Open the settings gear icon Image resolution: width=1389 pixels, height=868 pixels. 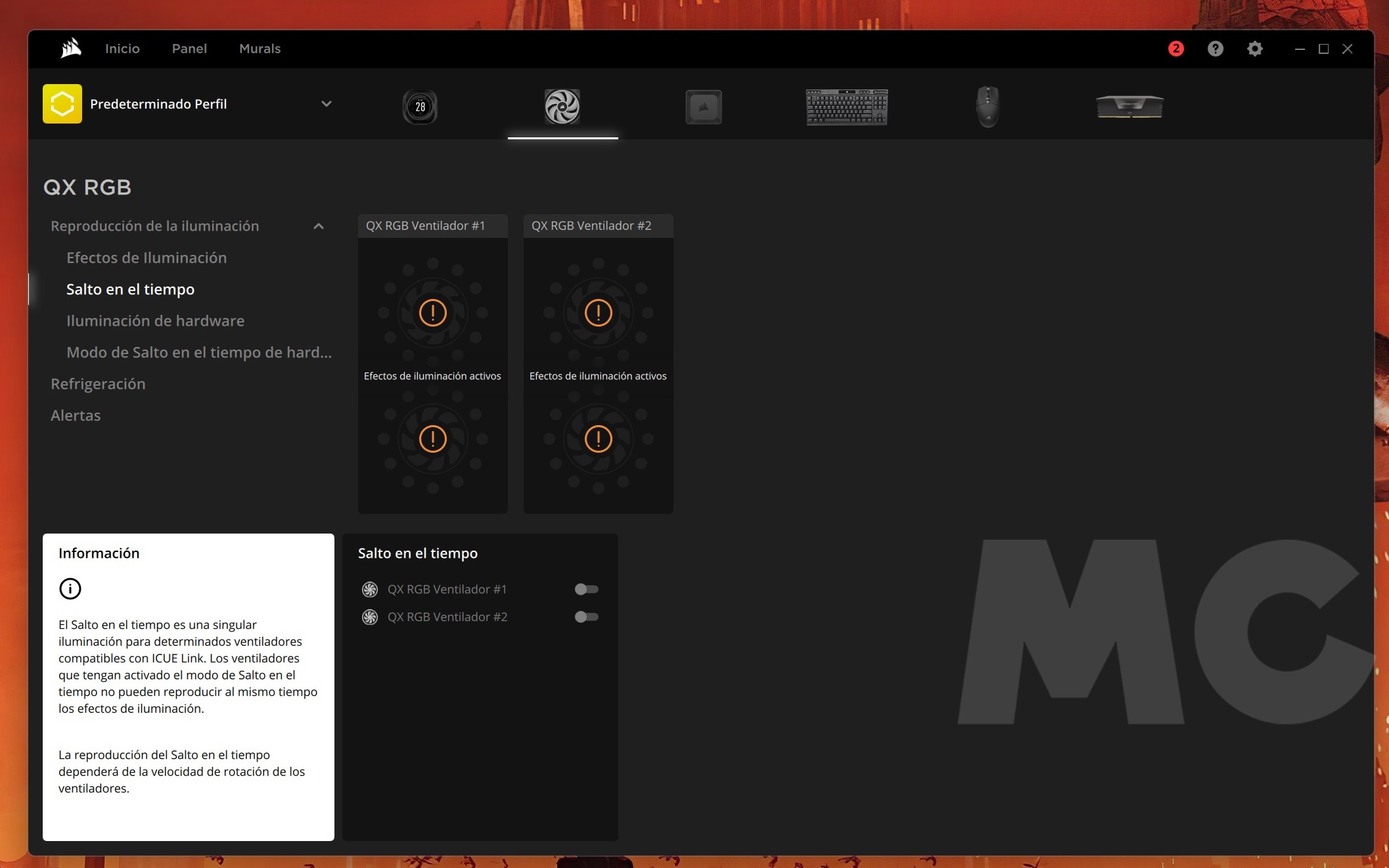click(1254, 49)
